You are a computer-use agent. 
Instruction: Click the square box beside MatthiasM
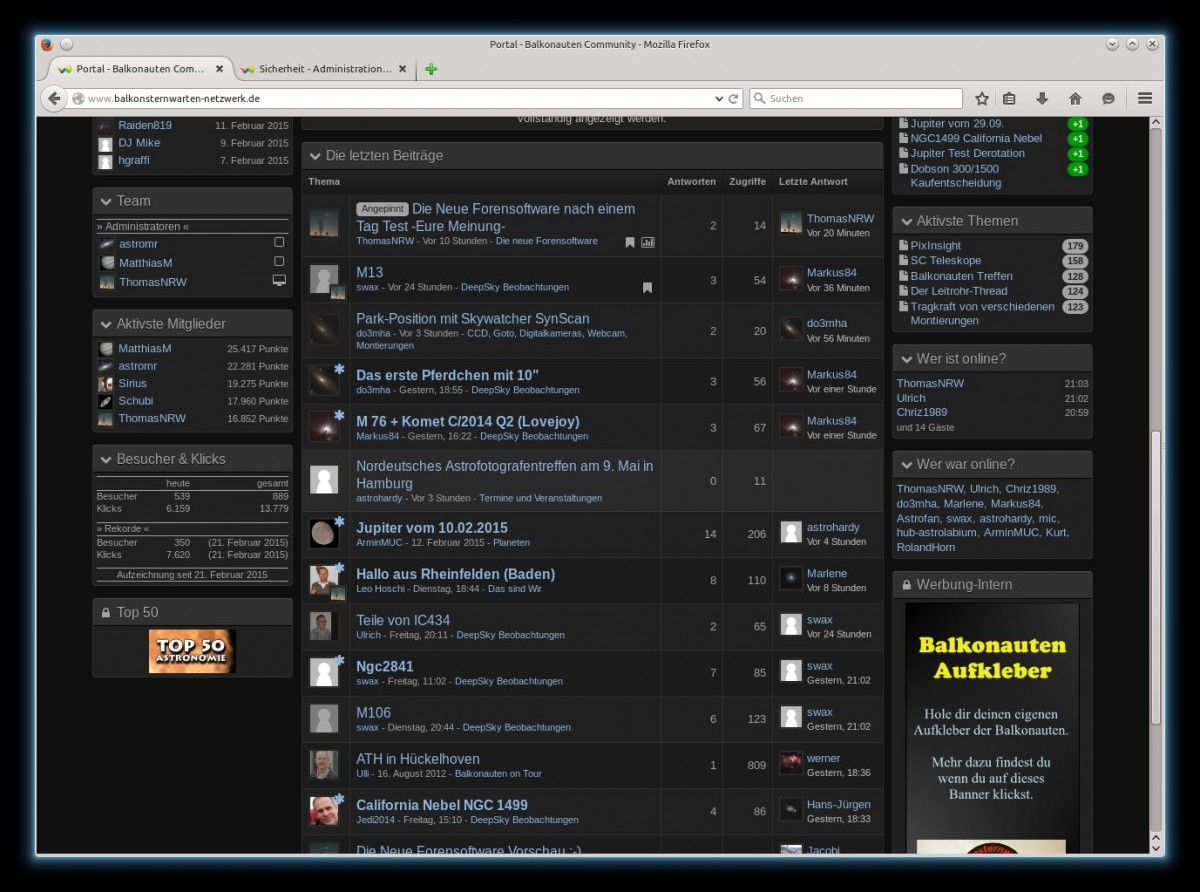pyautogui.click(x=279, y=262)
